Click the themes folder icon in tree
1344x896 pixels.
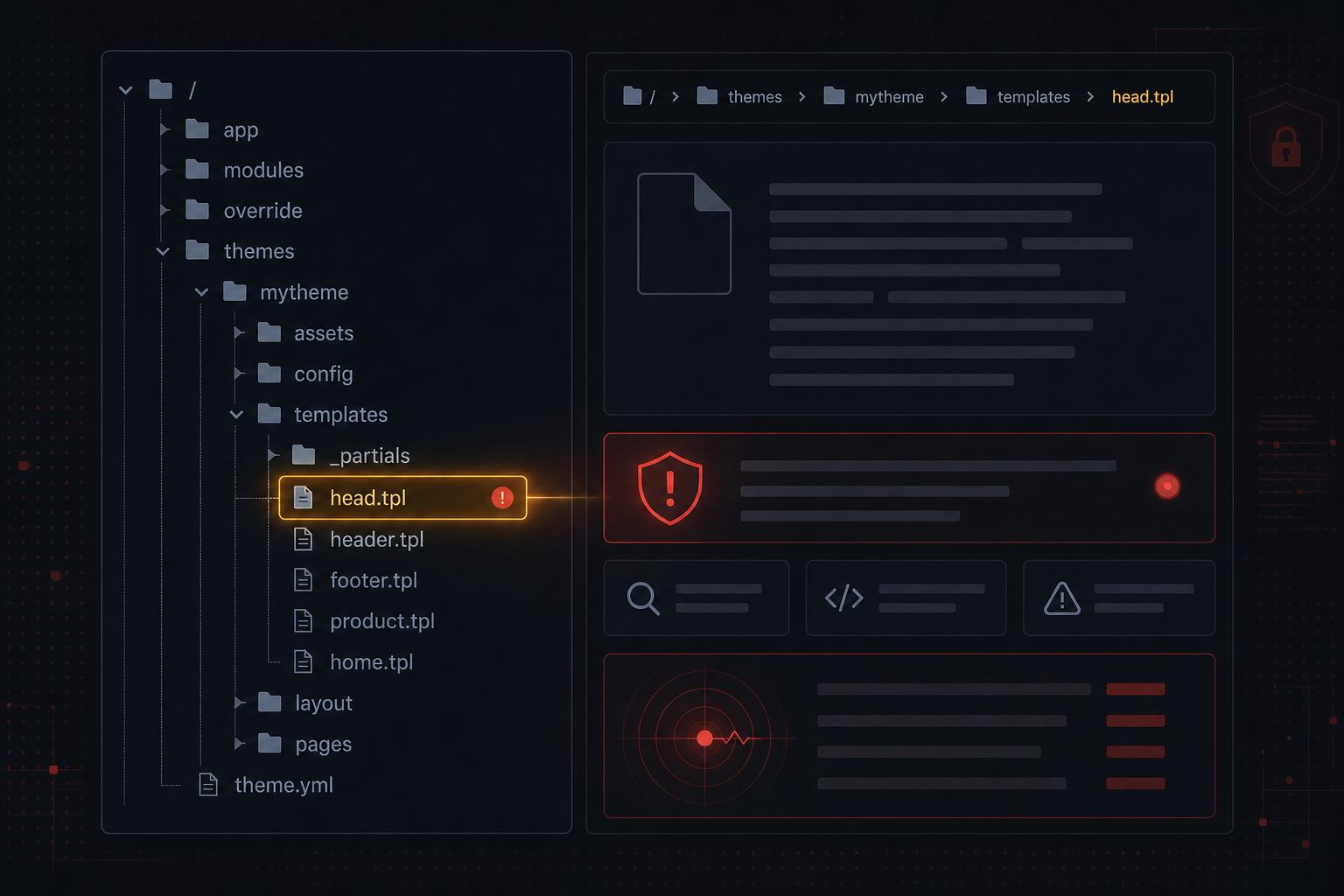tap(198, 251)
